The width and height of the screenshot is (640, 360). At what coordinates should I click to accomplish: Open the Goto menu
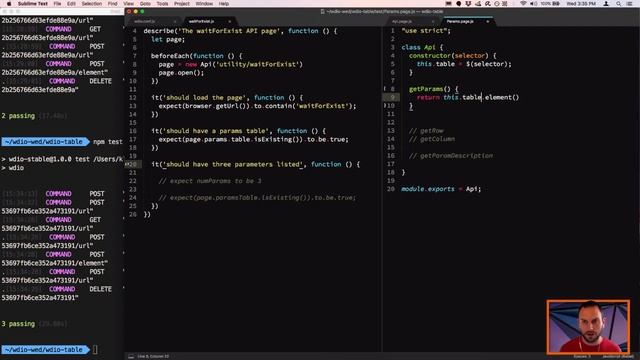tap(145, 4)
